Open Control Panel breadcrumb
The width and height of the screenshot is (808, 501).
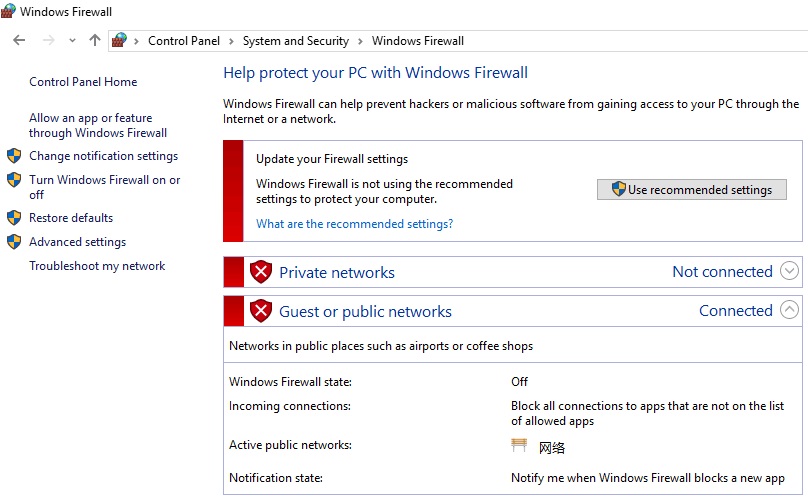[184, 41]
